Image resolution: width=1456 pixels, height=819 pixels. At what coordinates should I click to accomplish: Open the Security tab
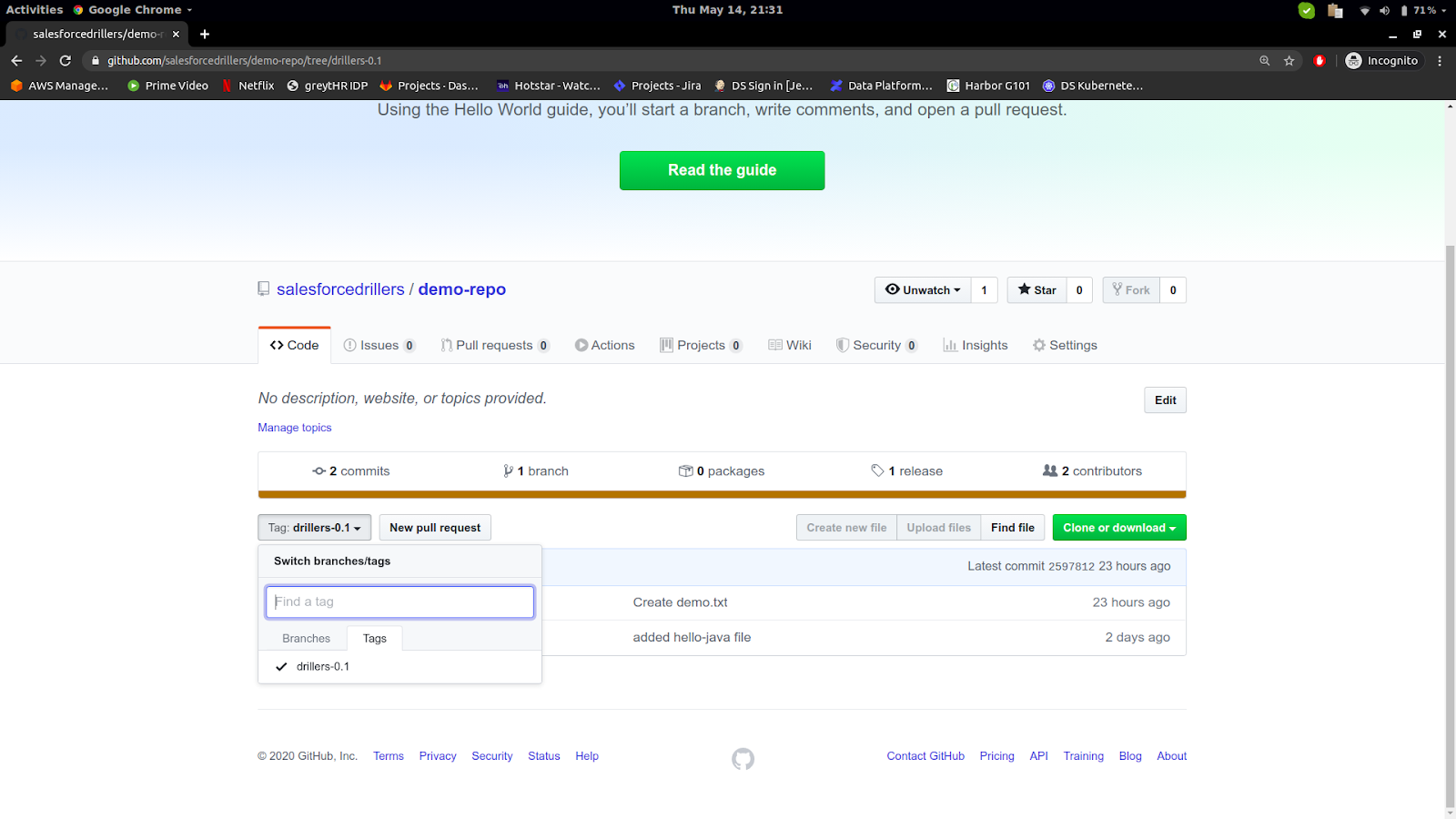pos(877,345)
